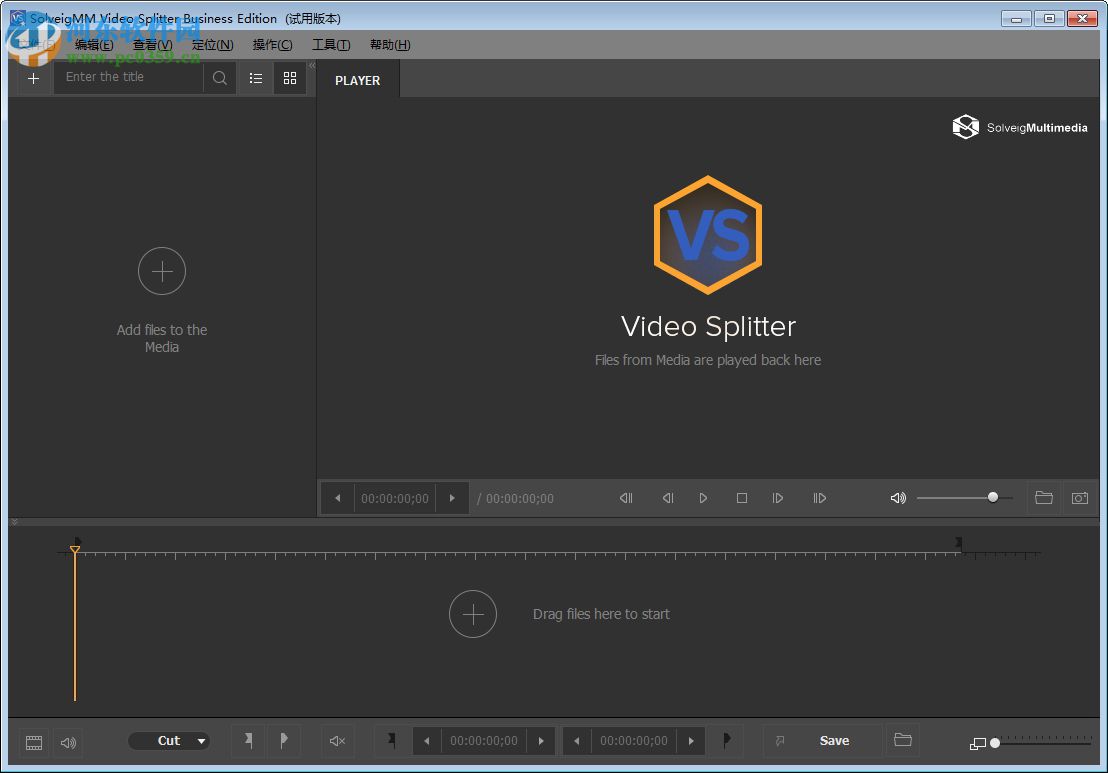Click the add media plus icon
The height and width of the screenshot is (773, 1108).
(x=33, y=78)
